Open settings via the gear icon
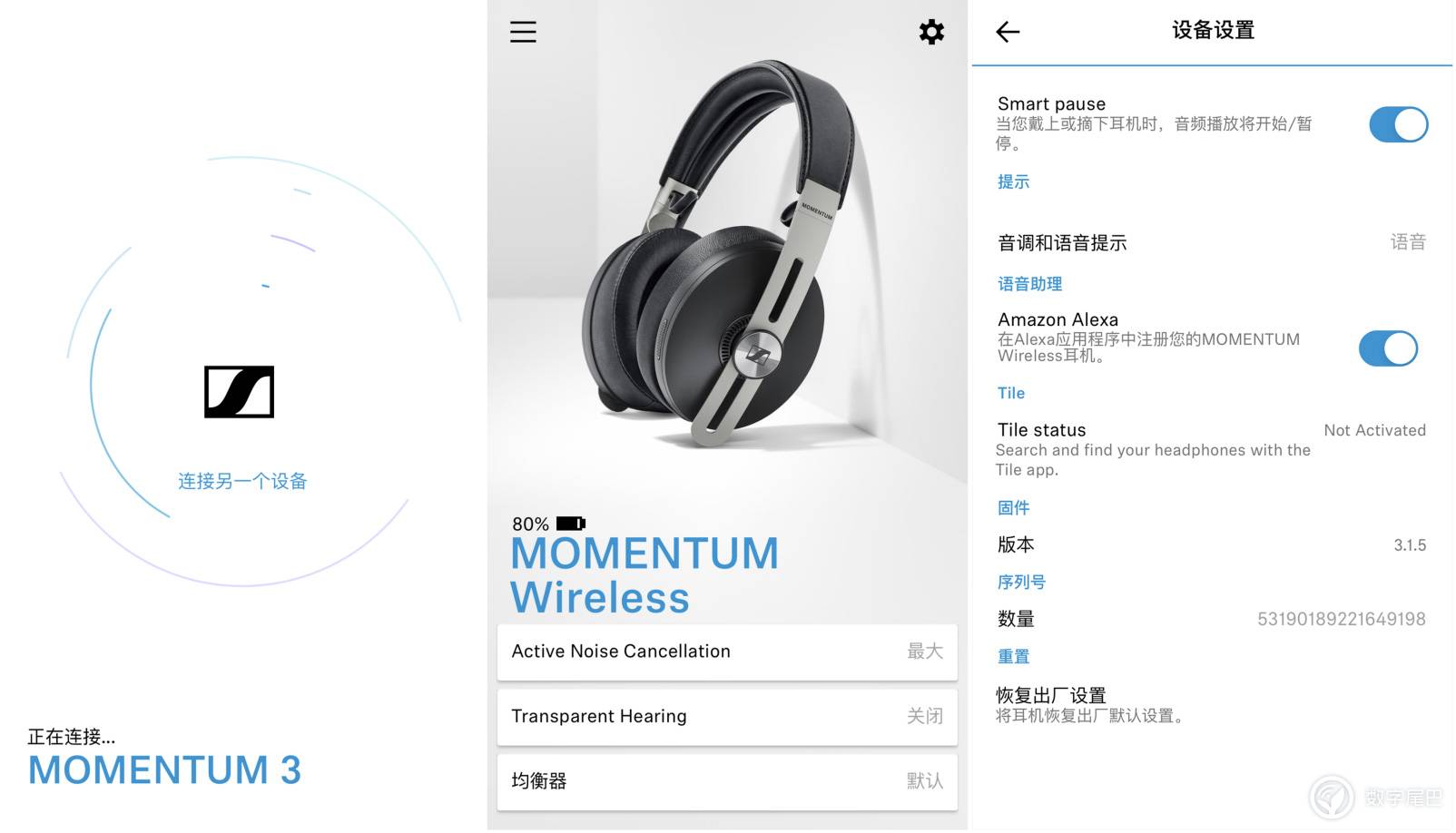The height and width of the screenshot is (833, 1456). click(x=931, y=32)
